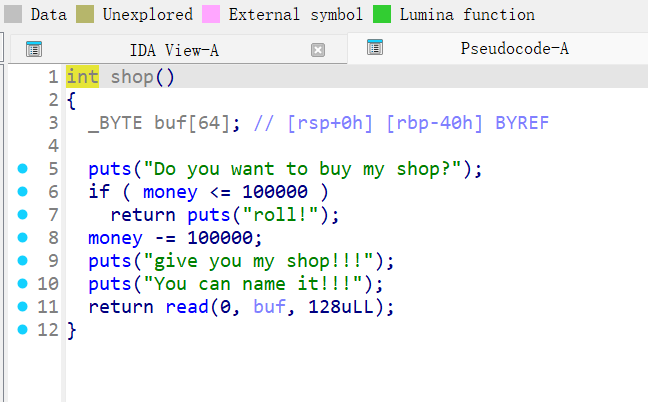The height and width of the screenshot is (402, 648).
Task: Select the Pseudocode-A tab
Action: click(x=514, y=48)
